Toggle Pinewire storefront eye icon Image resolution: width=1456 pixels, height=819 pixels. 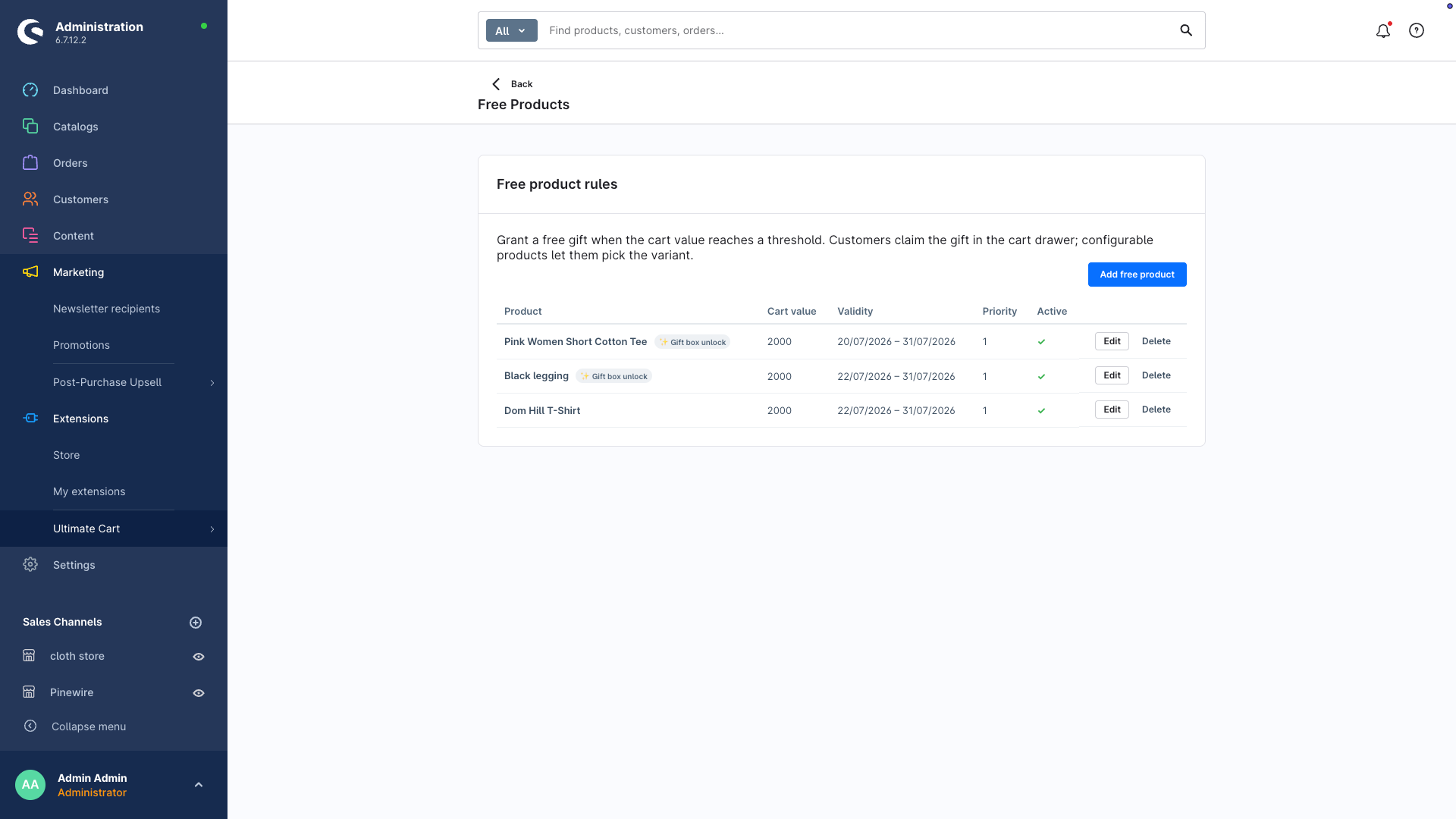[199, 693]
